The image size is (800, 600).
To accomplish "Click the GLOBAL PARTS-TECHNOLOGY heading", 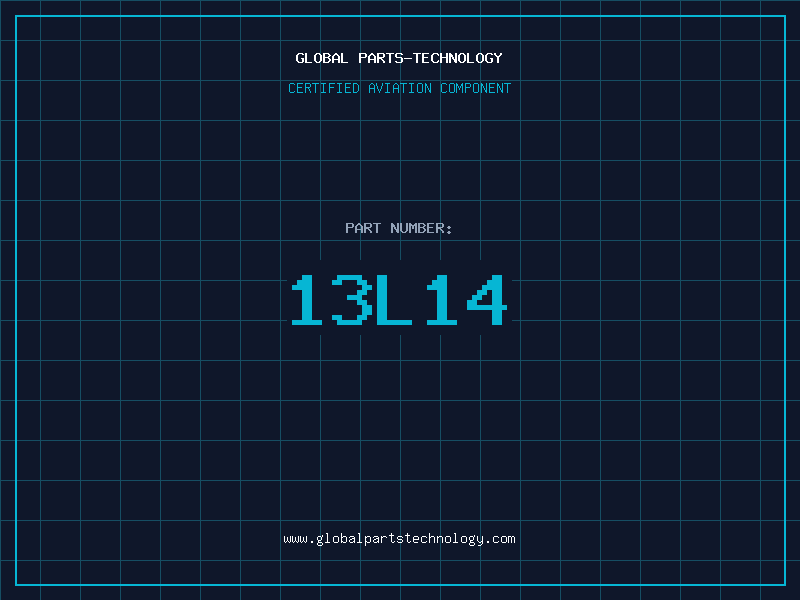I will [399, 58].
